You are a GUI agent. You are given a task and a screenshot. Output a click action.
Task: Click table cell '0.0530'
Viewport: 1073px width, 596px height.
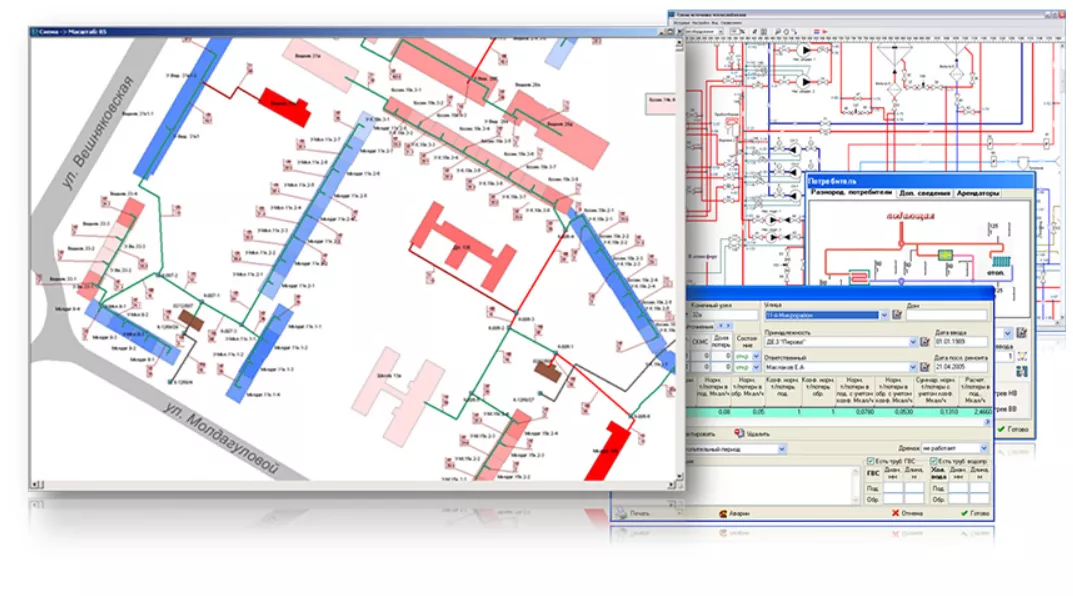904,412
